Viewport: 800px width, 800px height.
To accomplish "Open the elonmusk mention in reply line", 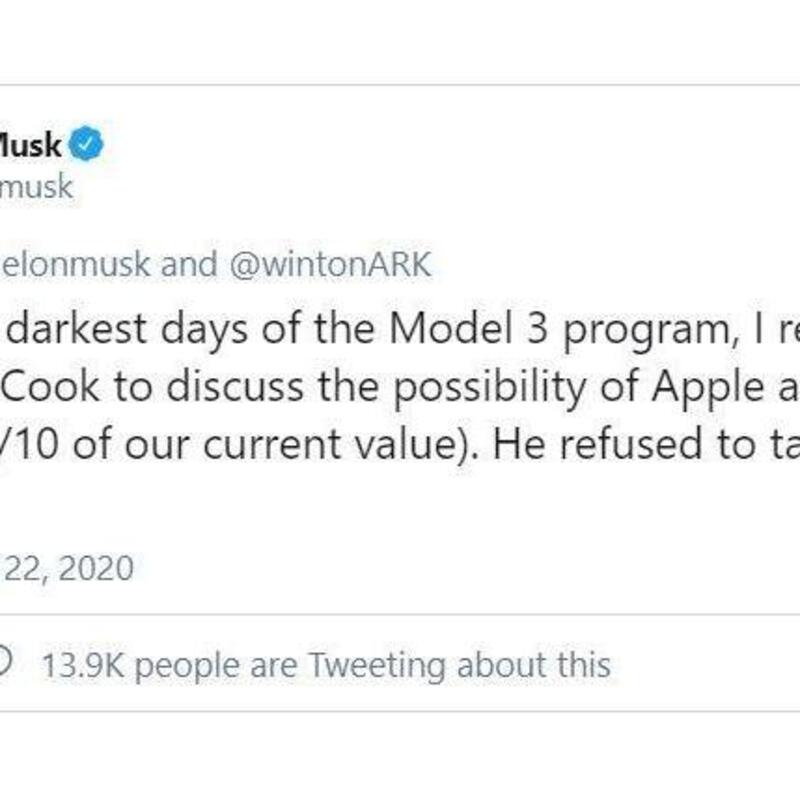I will pos(76,264).
